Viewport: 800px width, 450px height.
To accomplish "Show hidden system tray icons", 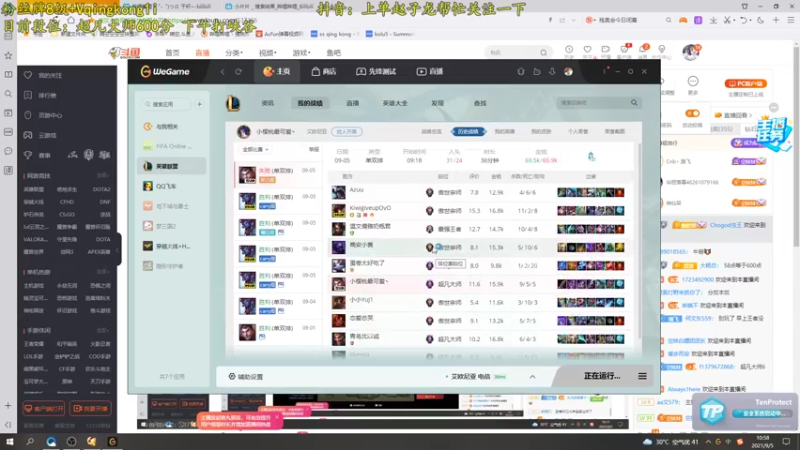I will click(x=708, y=442).
